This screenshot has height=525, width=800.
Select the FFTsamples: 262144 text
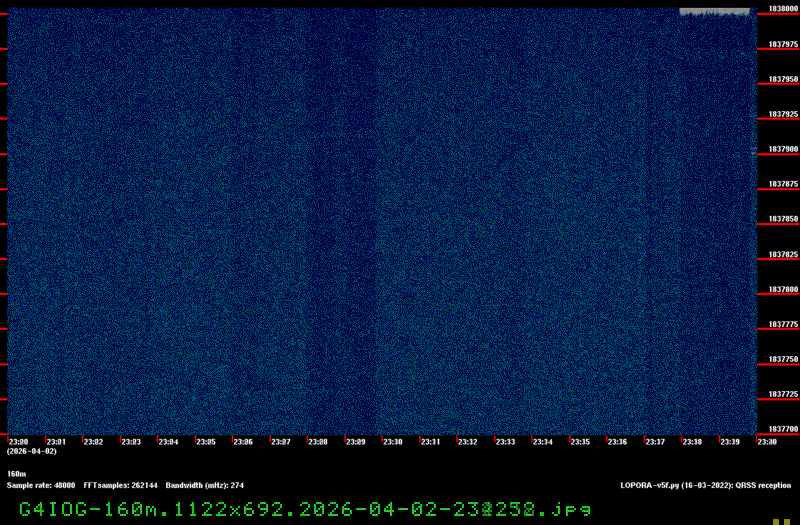point(120,485)
